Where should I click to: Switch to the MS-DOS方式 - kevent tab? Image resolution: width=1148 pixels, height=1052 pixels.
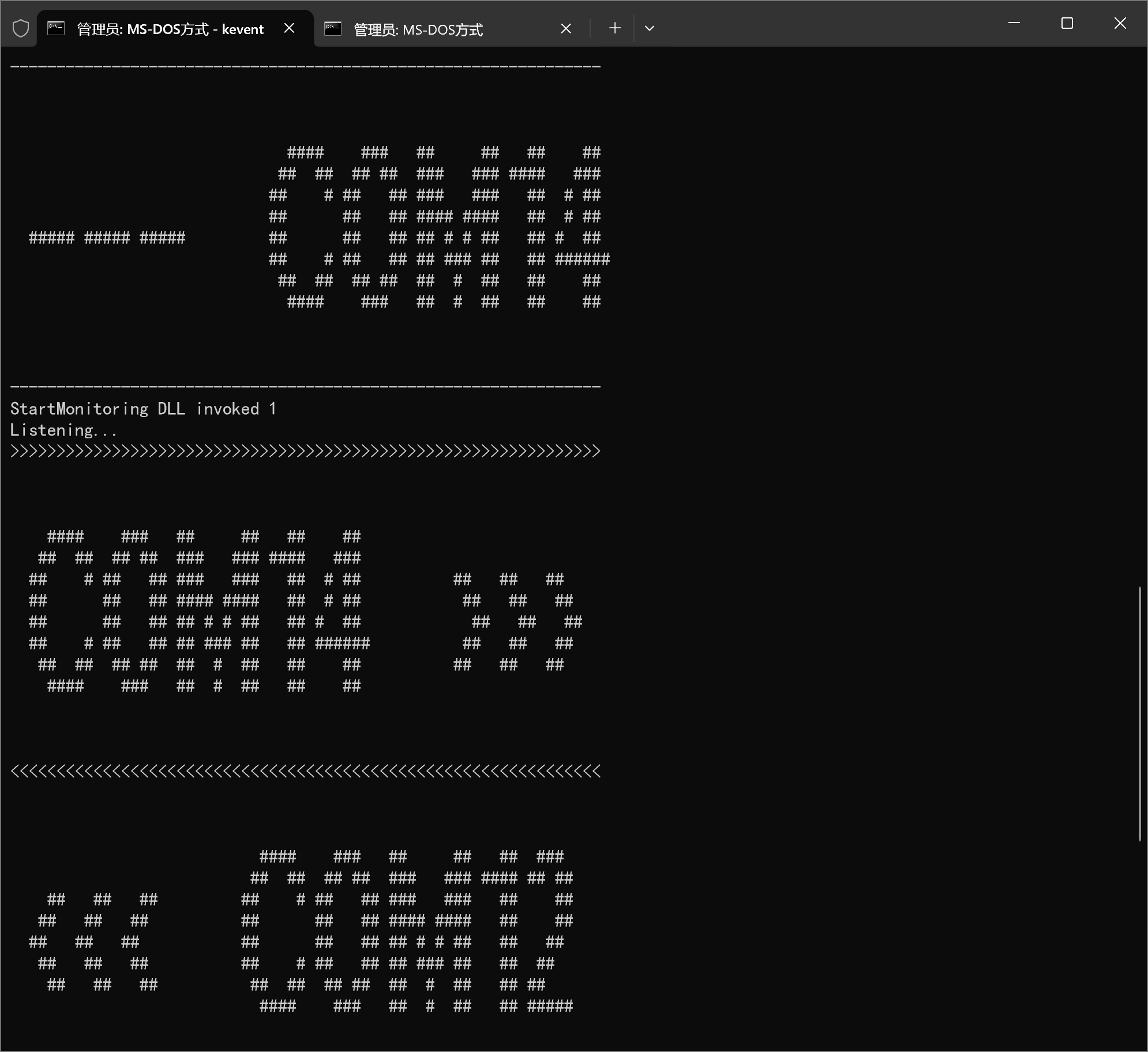(x=170, y=29)
